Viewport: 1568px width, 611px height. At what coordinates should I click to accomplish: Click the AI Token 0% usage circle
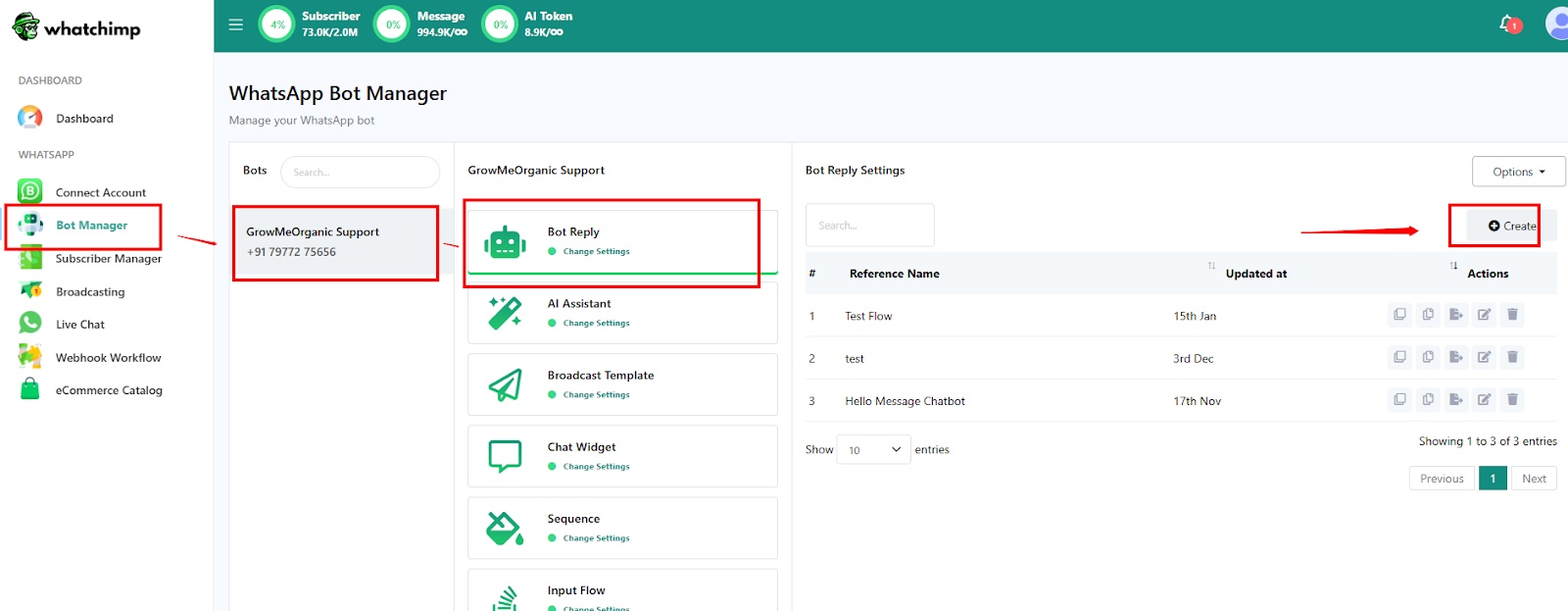(501, 25)
